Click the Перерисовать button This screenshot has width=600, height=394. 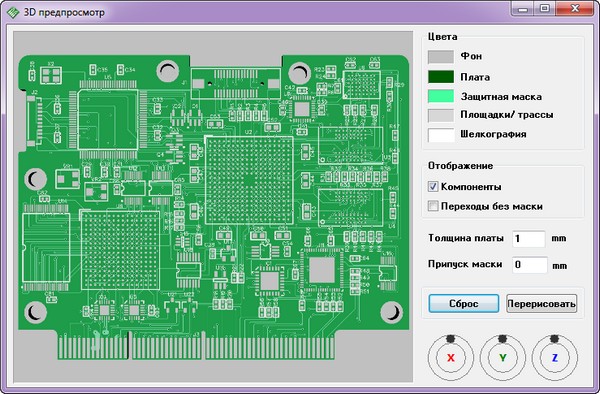click(541, 303)
